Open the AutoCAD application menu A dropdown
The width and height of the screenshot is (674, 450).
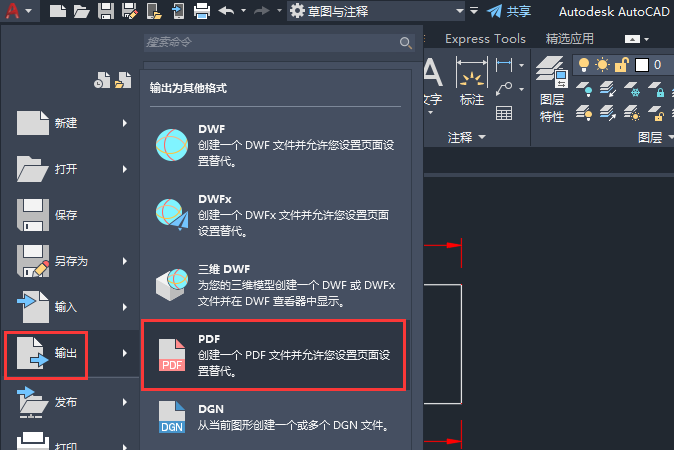(18, 11)
